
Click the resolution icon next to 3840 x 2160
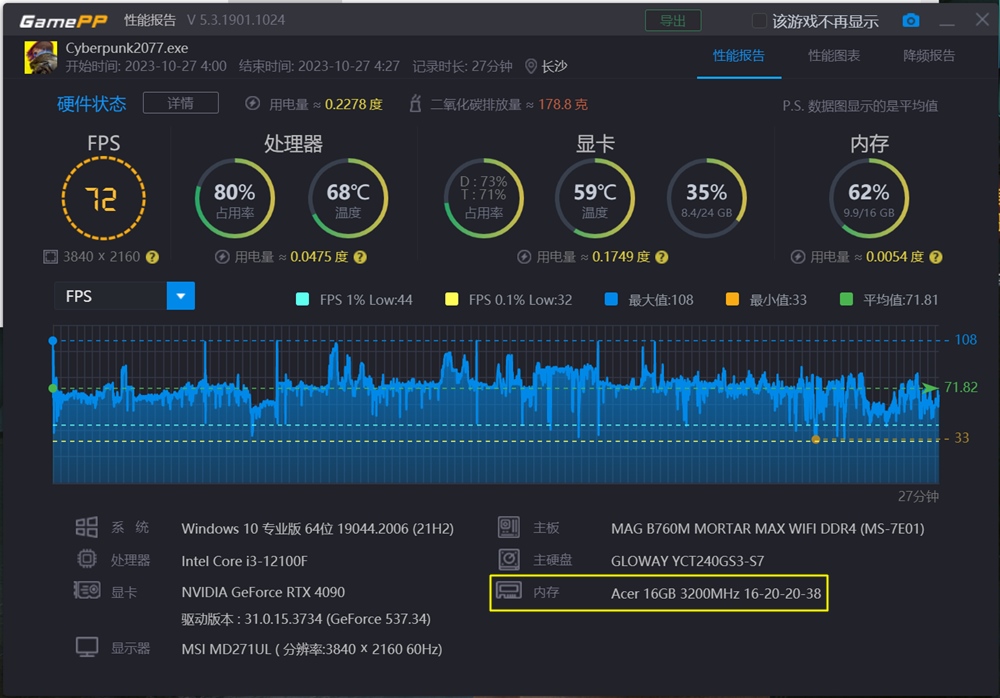click(x=50, y=256)
